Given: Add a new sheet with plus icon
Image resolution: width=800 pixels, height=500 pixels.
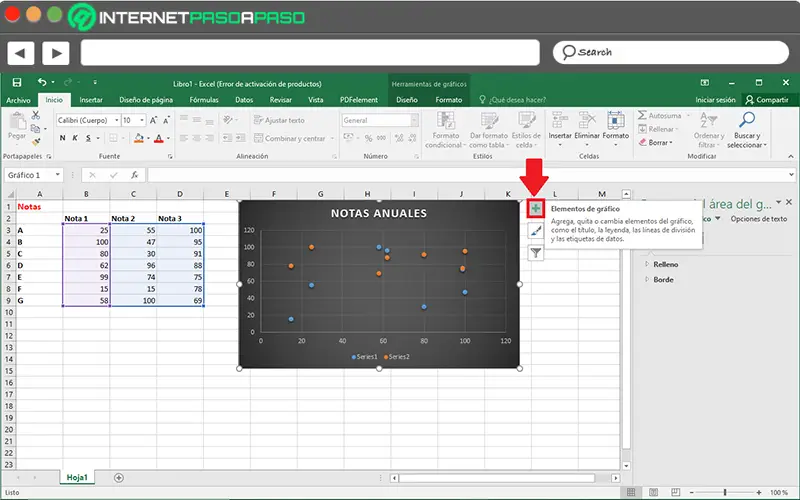Looking at the screenshot, I should pos(119,478).
